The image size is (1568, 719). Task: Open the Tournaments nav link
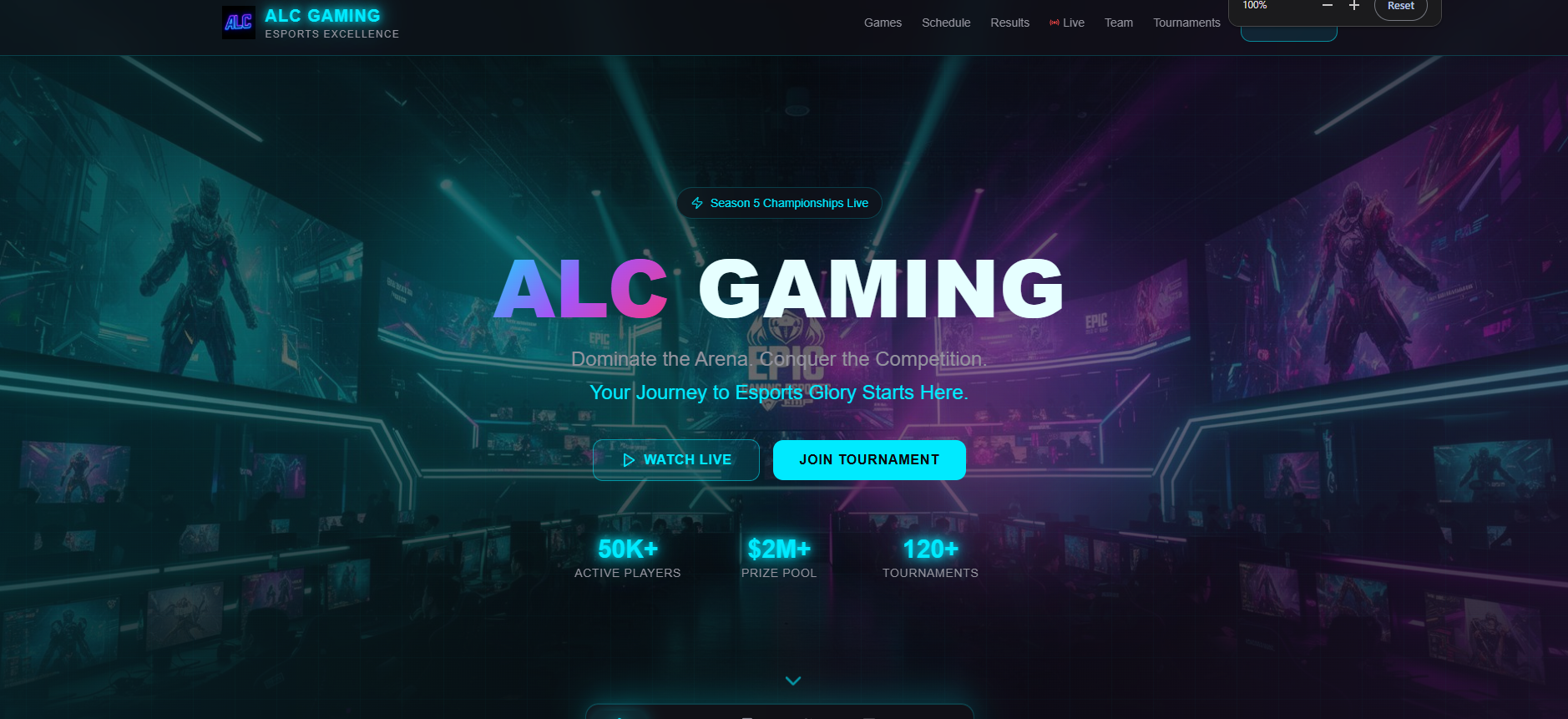point(1186,23)
